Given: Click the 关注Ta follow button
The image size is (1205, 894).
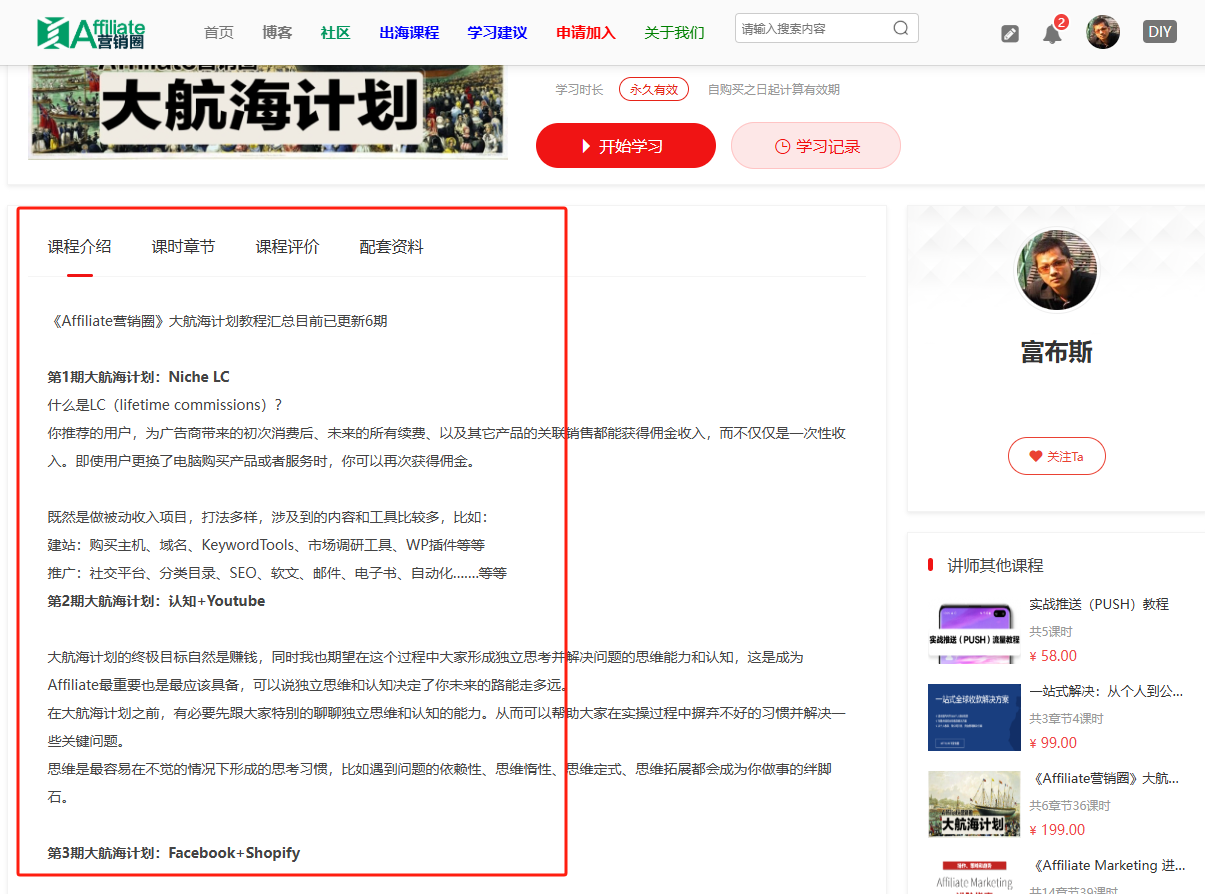Looking at the screenshot, I should [x=1057, y=456].
